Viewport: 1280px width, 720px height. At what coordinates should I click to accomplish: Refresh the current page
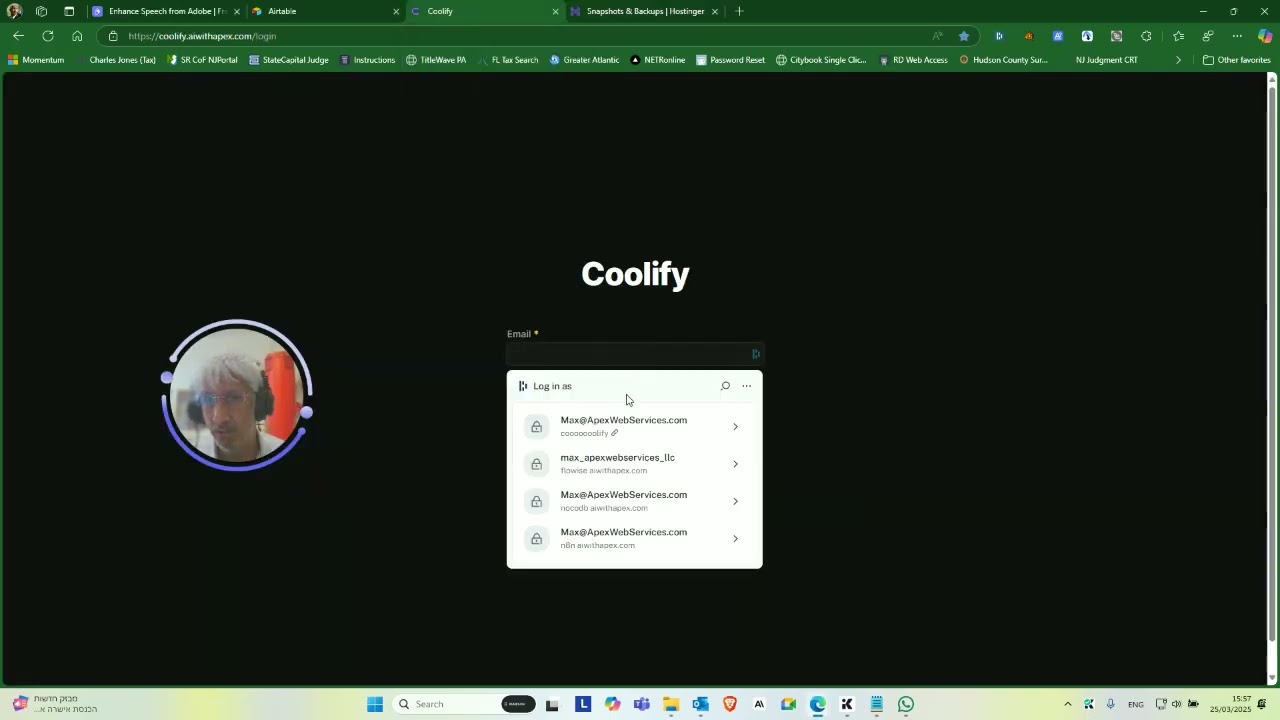48,36
